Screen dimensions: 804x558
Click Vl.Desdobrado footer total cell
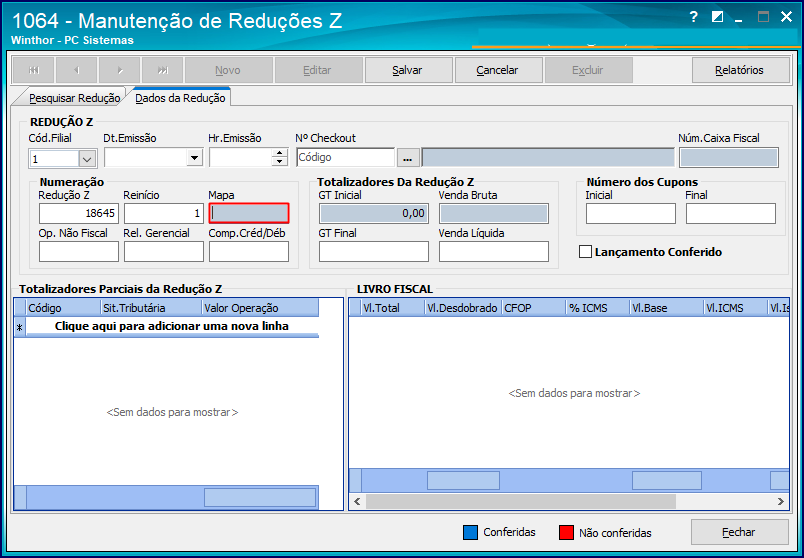tap(464, 481)
